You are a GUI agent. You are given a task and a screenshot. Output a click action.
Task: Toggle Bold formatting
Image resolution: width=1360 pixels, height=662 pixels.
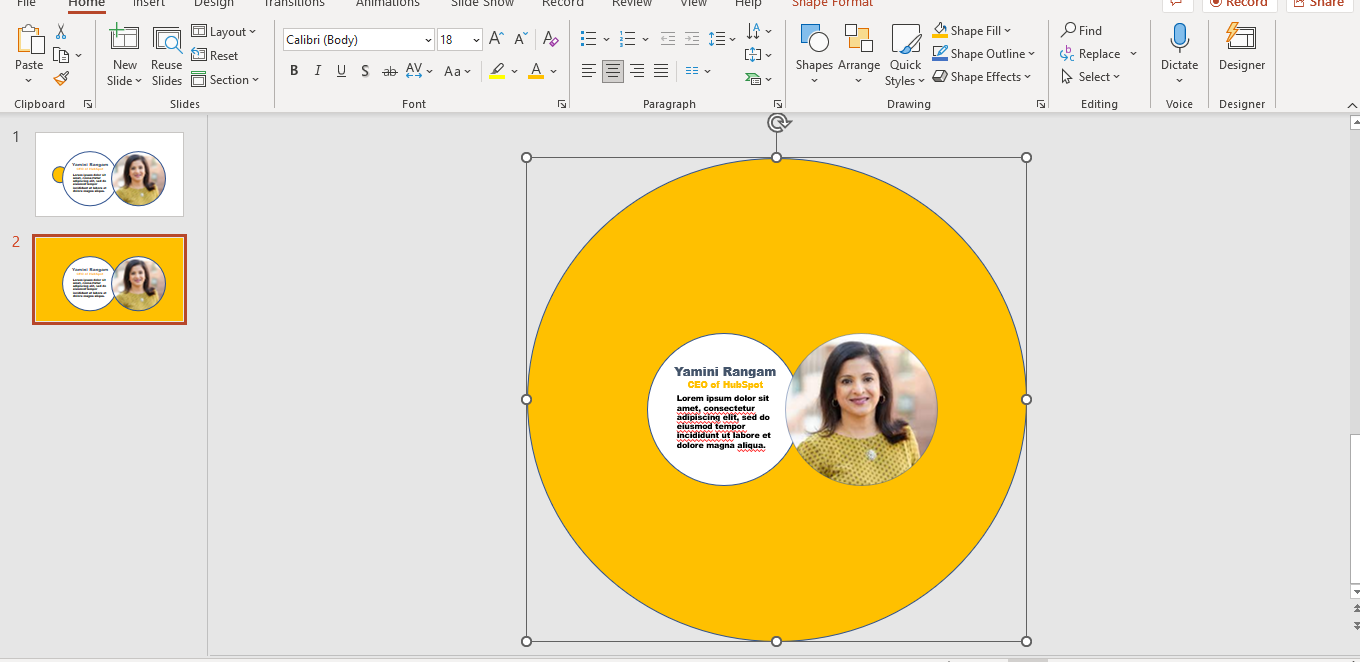coord(294,71)
